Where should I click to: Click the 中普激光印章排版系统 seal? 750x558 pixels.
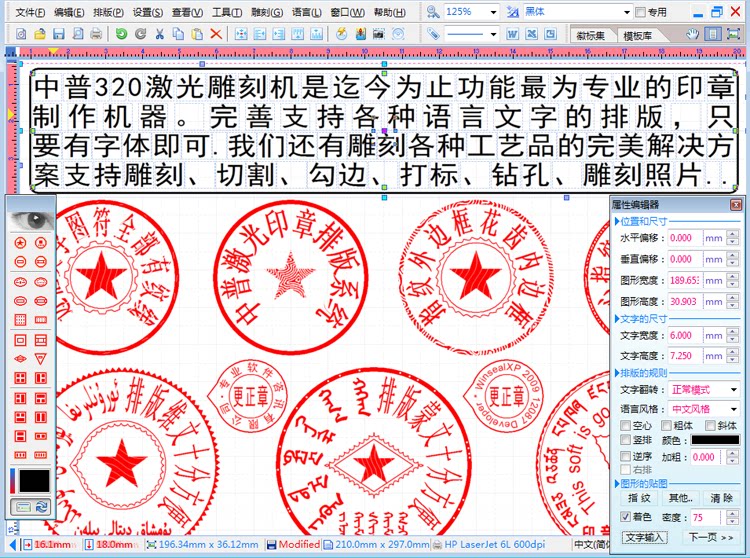tap(290, 277)
